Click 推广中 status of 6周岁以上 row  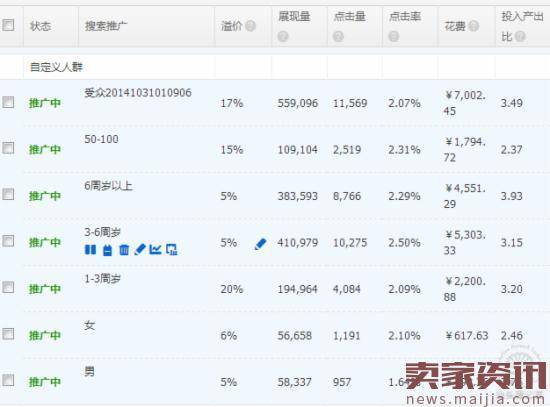[x=45, y=196]
